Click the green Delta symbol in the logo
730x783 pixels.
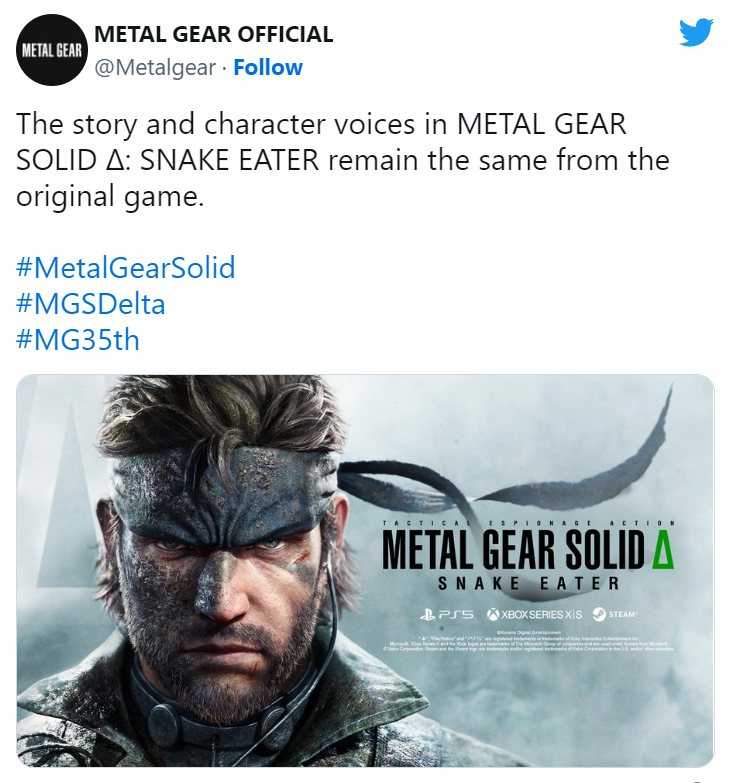[x=660, y=548]
